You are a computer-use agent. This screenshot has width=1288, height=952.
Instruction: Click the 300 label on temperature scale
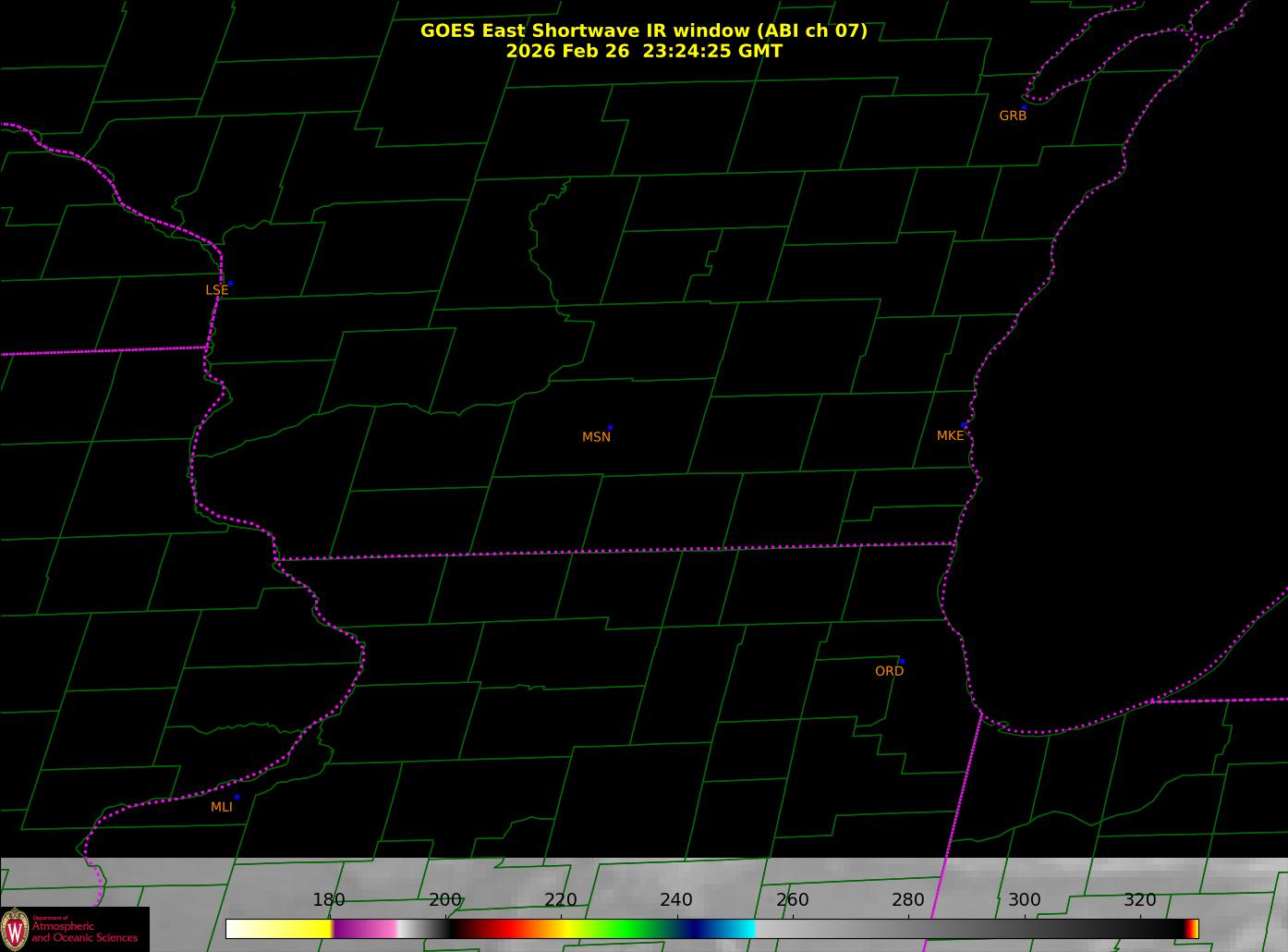click(x=1024, y=900)
